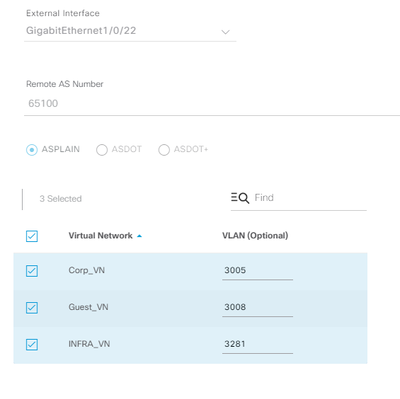Select the ASDOT radio button
The image size is (400, 399).
(x=102, y=150)
